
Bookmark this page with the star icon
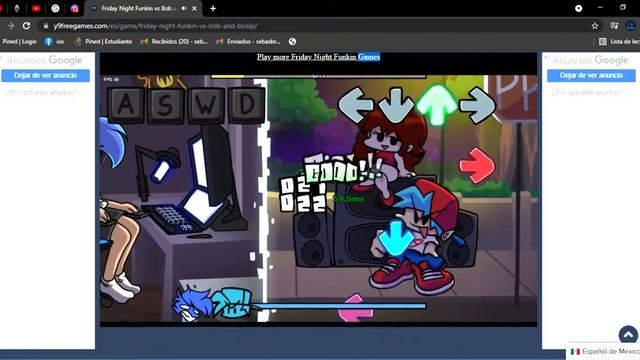pos(595,26)
